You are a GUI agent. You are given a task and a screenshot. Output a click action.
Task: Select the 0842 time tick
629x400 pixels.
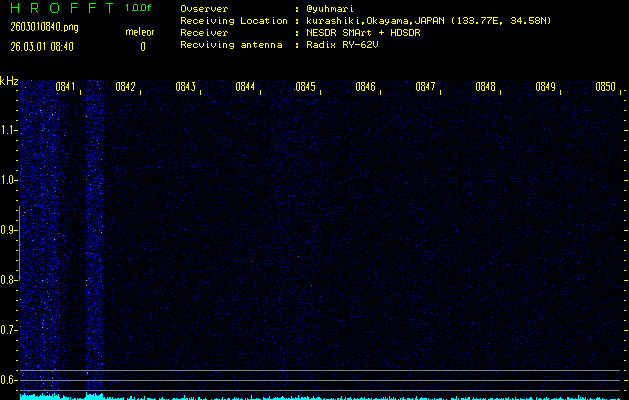click(x=125, y=87)
